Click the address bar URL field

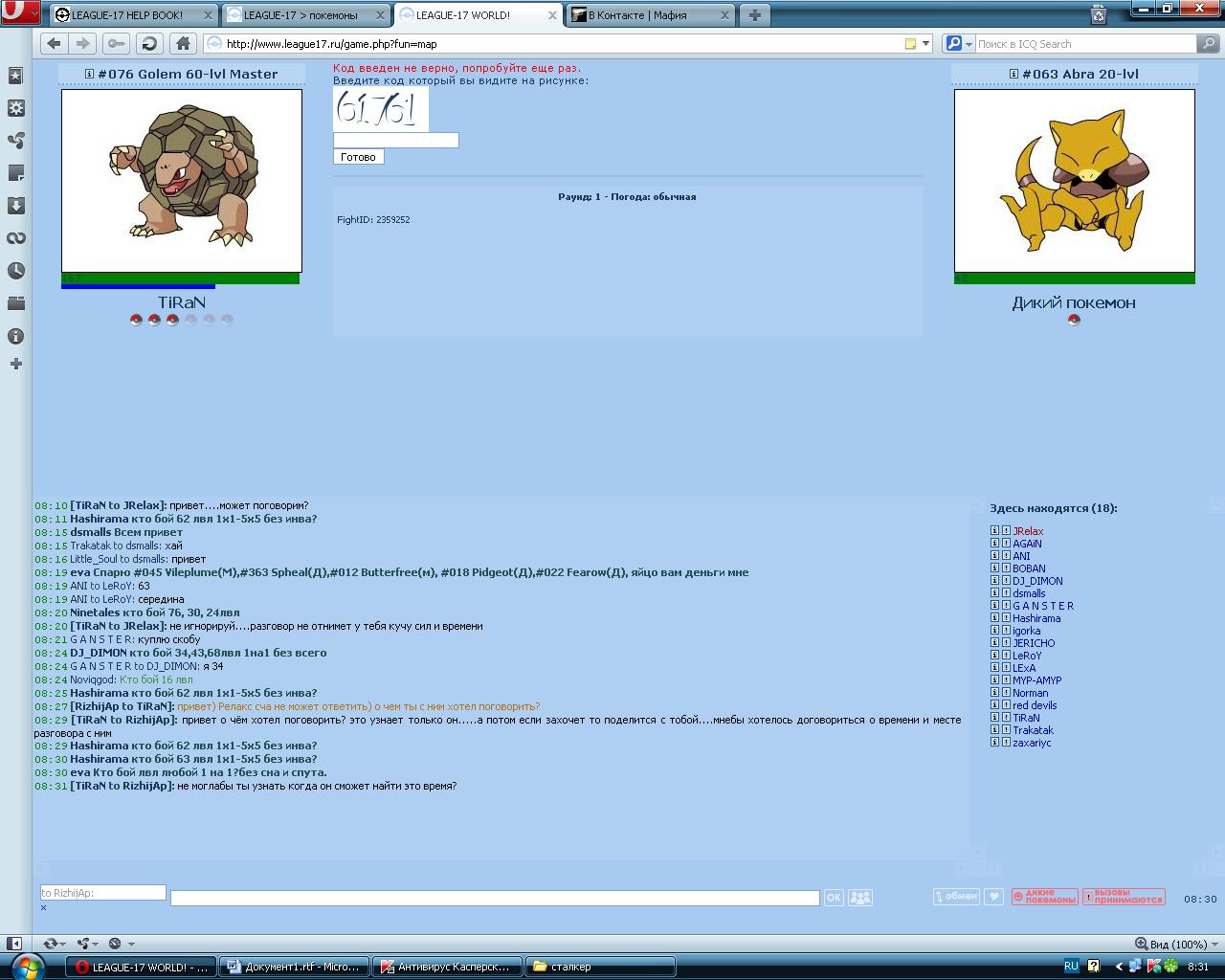click(563, 44)
